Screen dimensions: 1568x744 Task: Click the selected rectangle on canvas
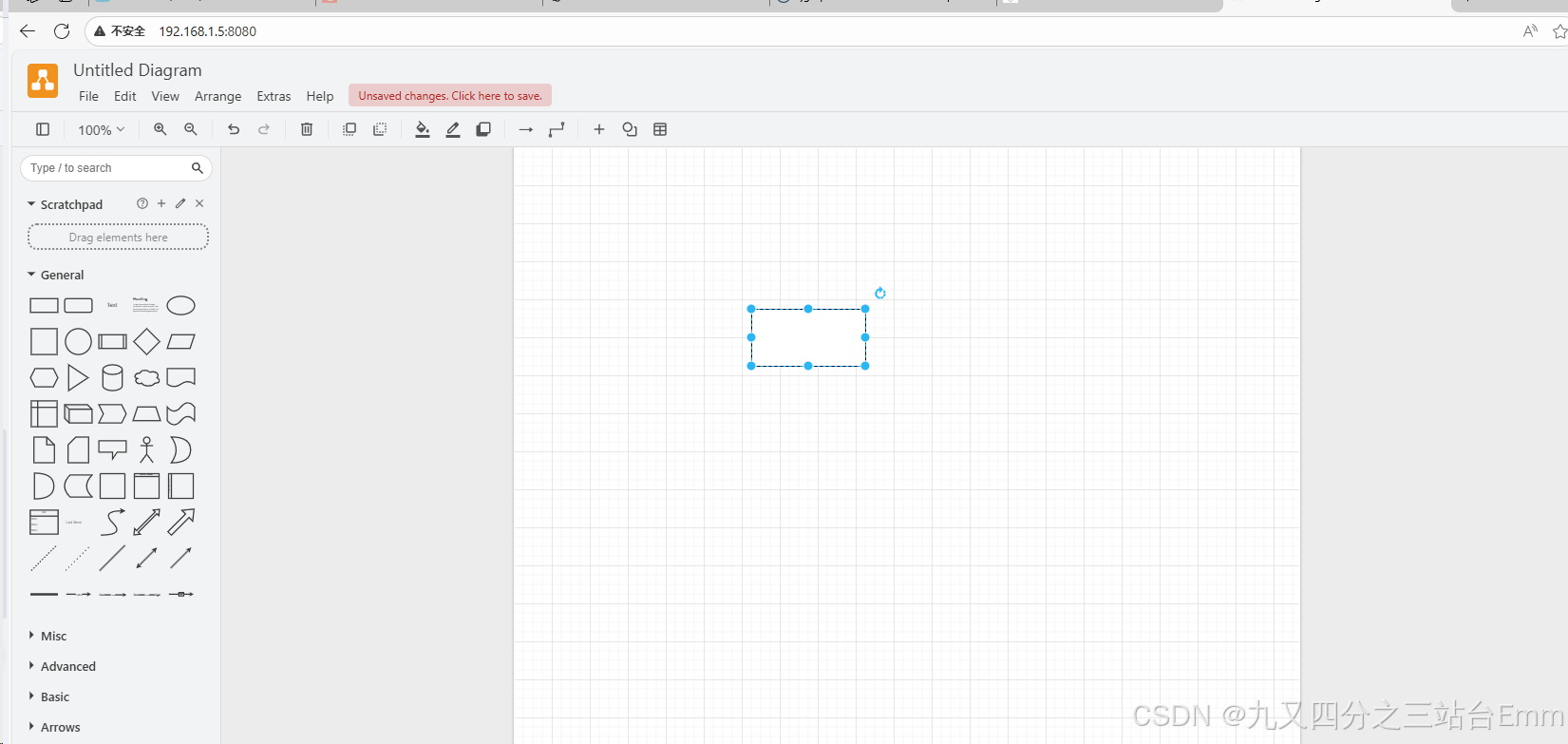tap(808, 337)
